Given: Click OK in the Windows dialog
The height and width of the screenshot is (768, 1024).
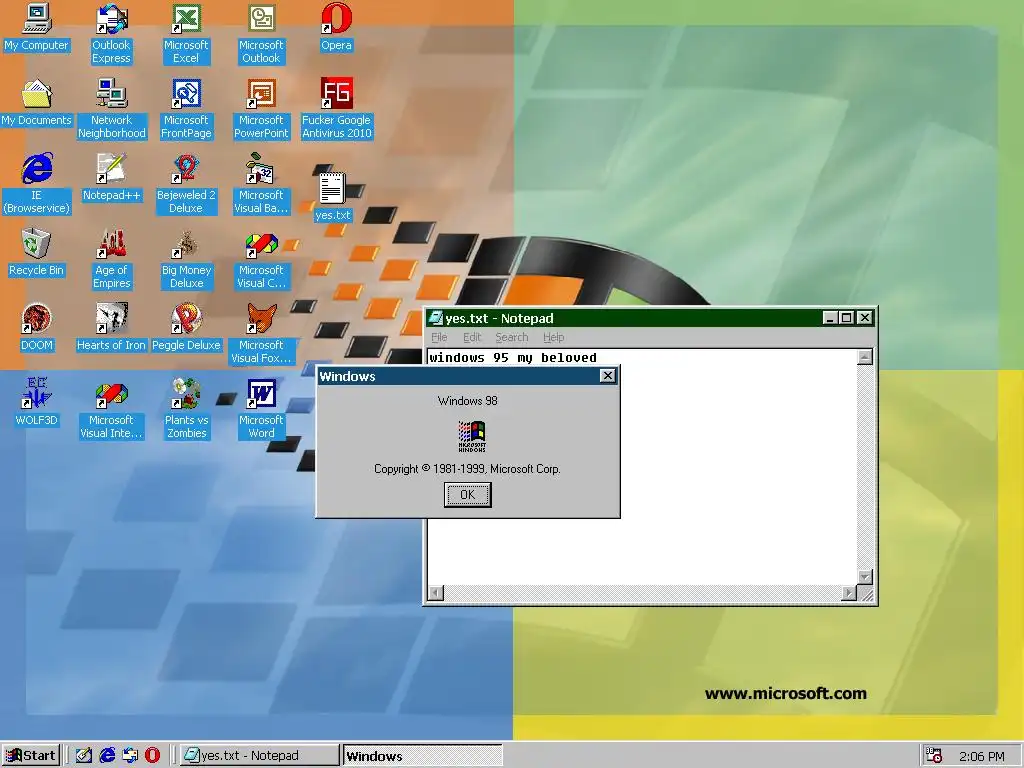Looking at the screenshot, I should (x=468, y=494).
